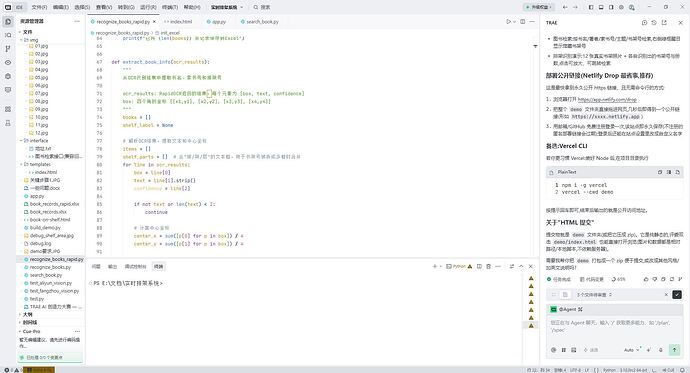Toggle the primary sidebar layout icon
Screen dimensions: 690x373
591,7
